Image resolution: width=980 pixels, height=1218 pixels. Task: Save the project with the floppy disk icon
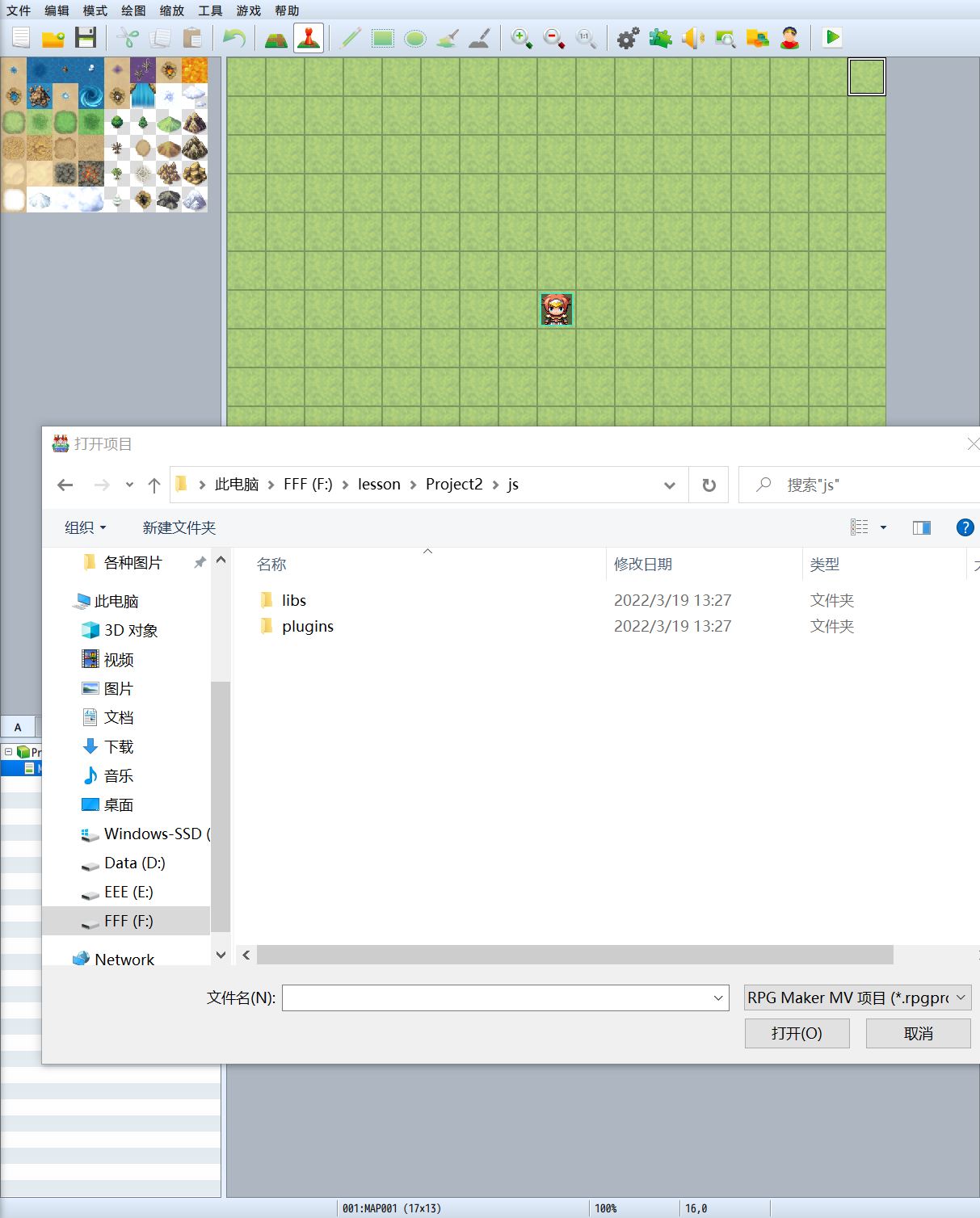(x=86, y=38)
